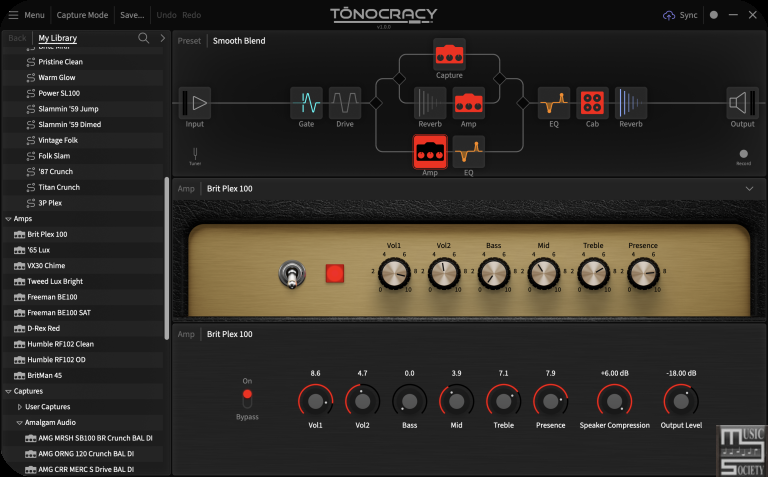768x477 pixels.
Task: Select the Cab block in signal chain
Action: tap(592, 103)
